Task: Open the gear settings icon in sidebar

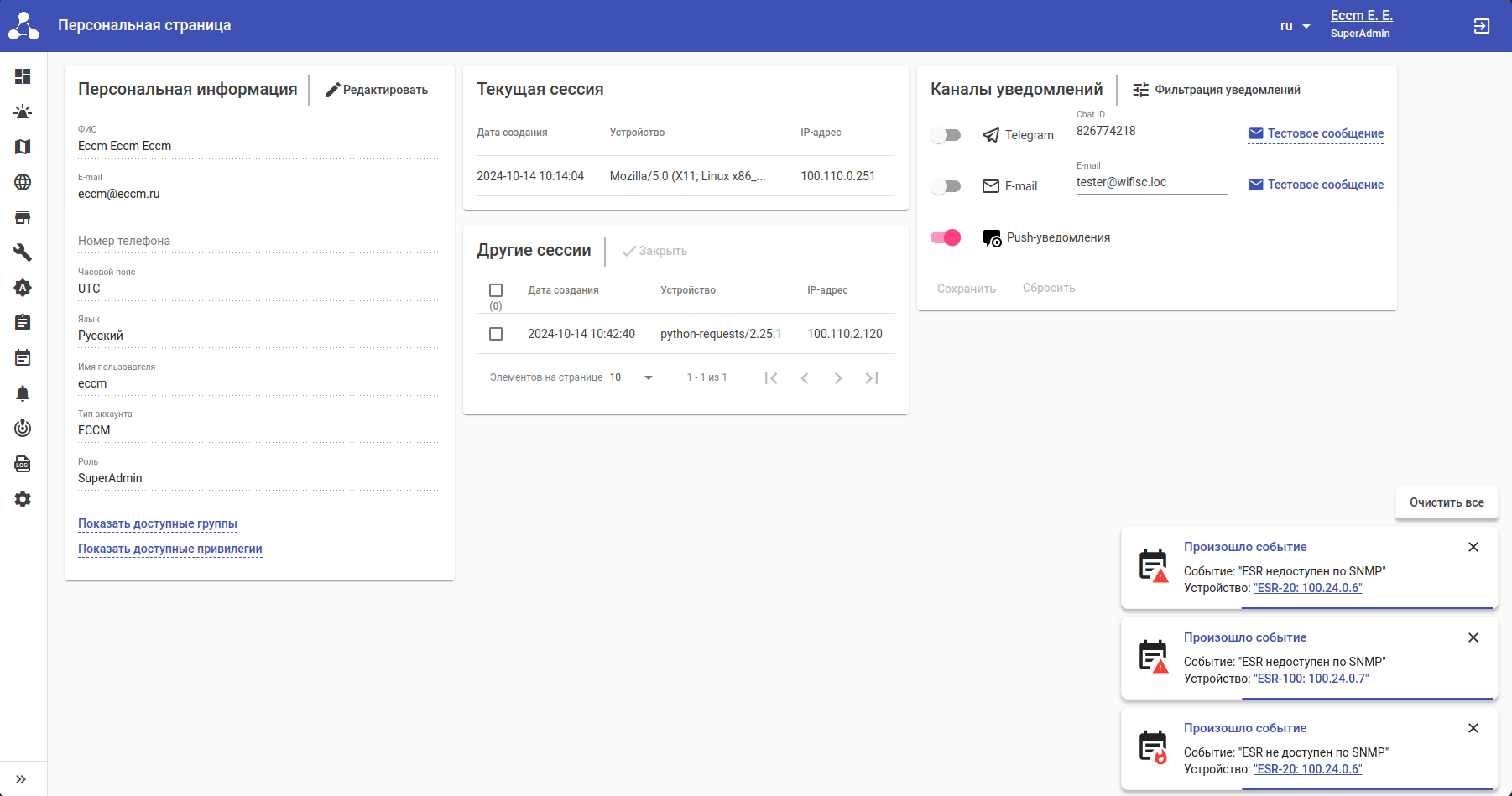Action: pos(23,499)
